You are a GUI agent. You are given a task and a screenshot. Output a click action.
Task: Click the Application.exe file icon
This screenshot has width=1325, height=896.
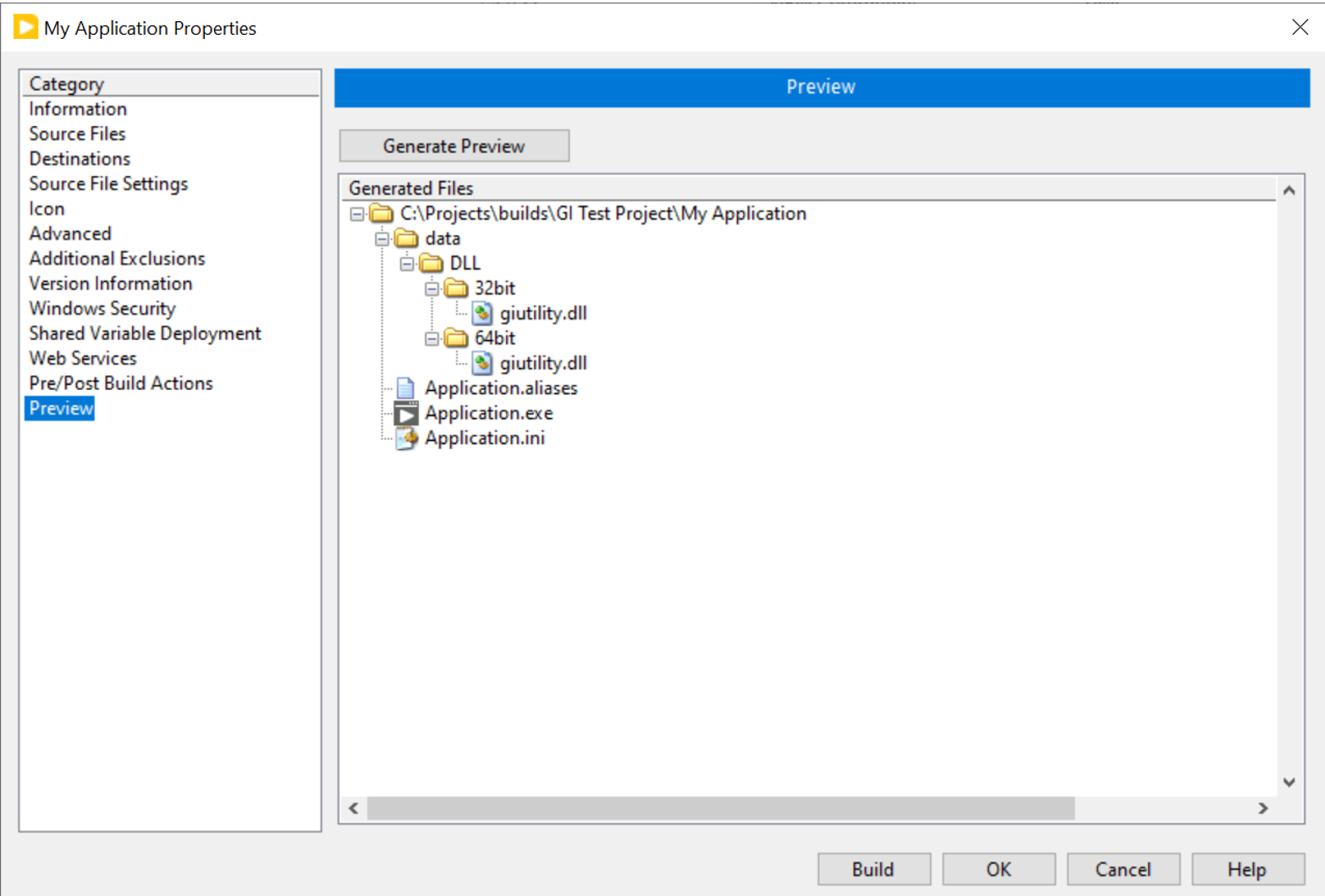coord(406,414)
